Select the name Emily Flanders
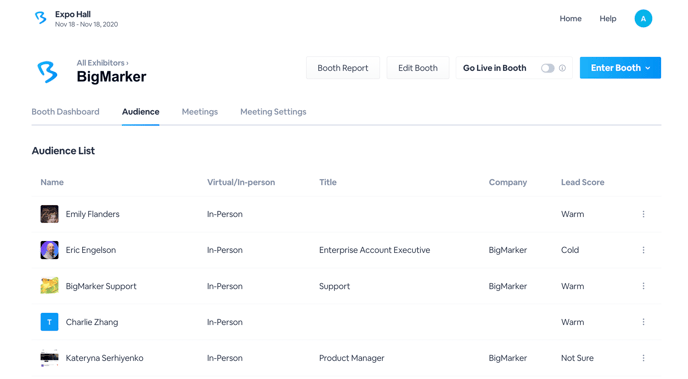 tap(93, 214)
